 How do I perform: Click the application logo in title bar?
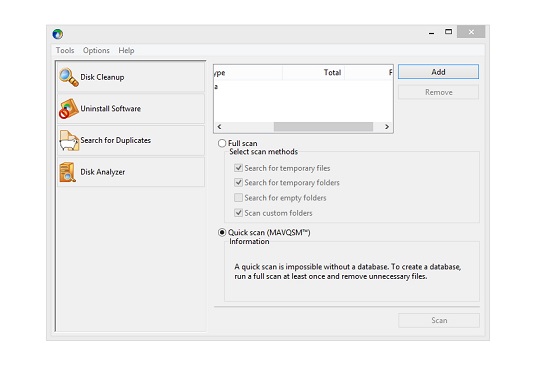click(x=58, y=34)
